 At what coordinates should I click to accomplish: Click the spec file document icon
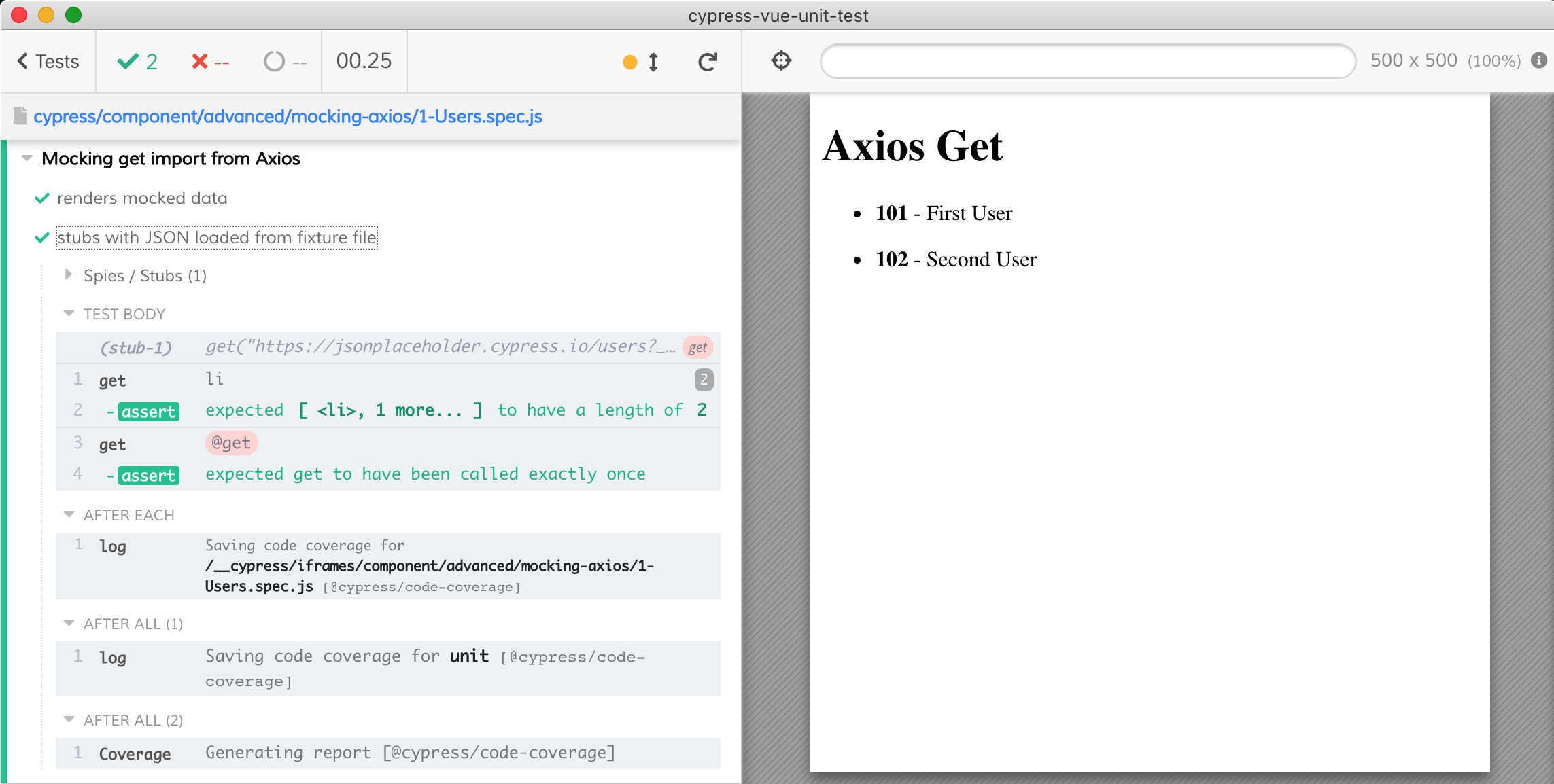tap(20, 116)
